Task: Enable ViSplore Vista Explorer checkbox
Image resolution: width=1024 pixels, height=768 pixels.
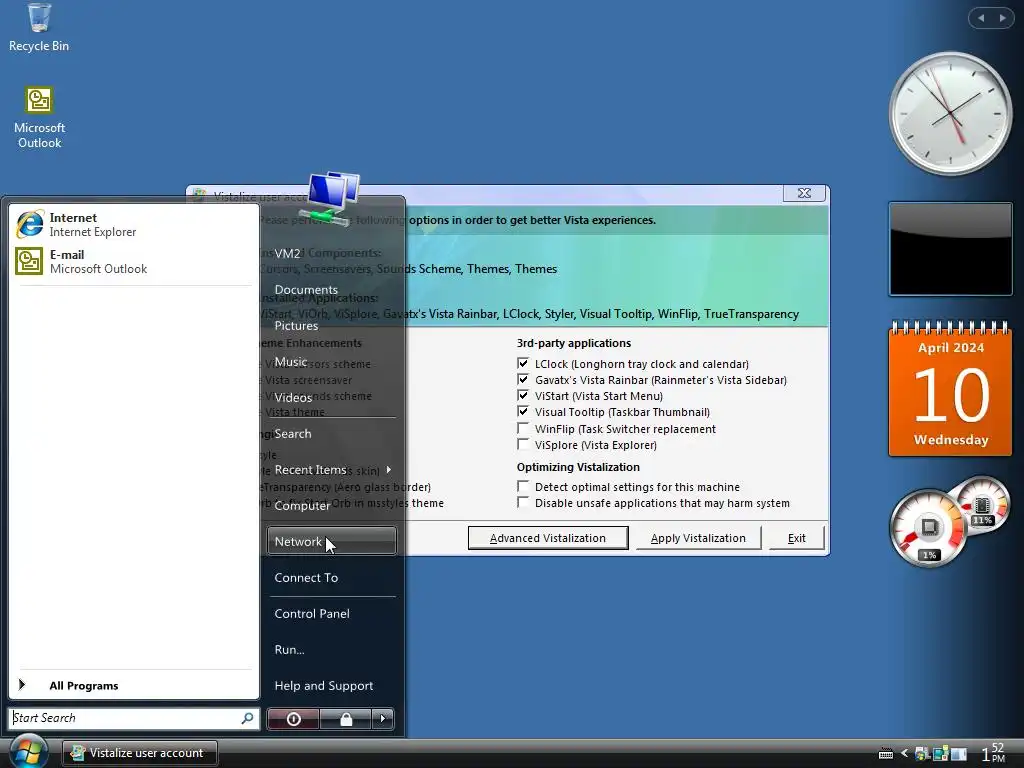Action: 522,444
